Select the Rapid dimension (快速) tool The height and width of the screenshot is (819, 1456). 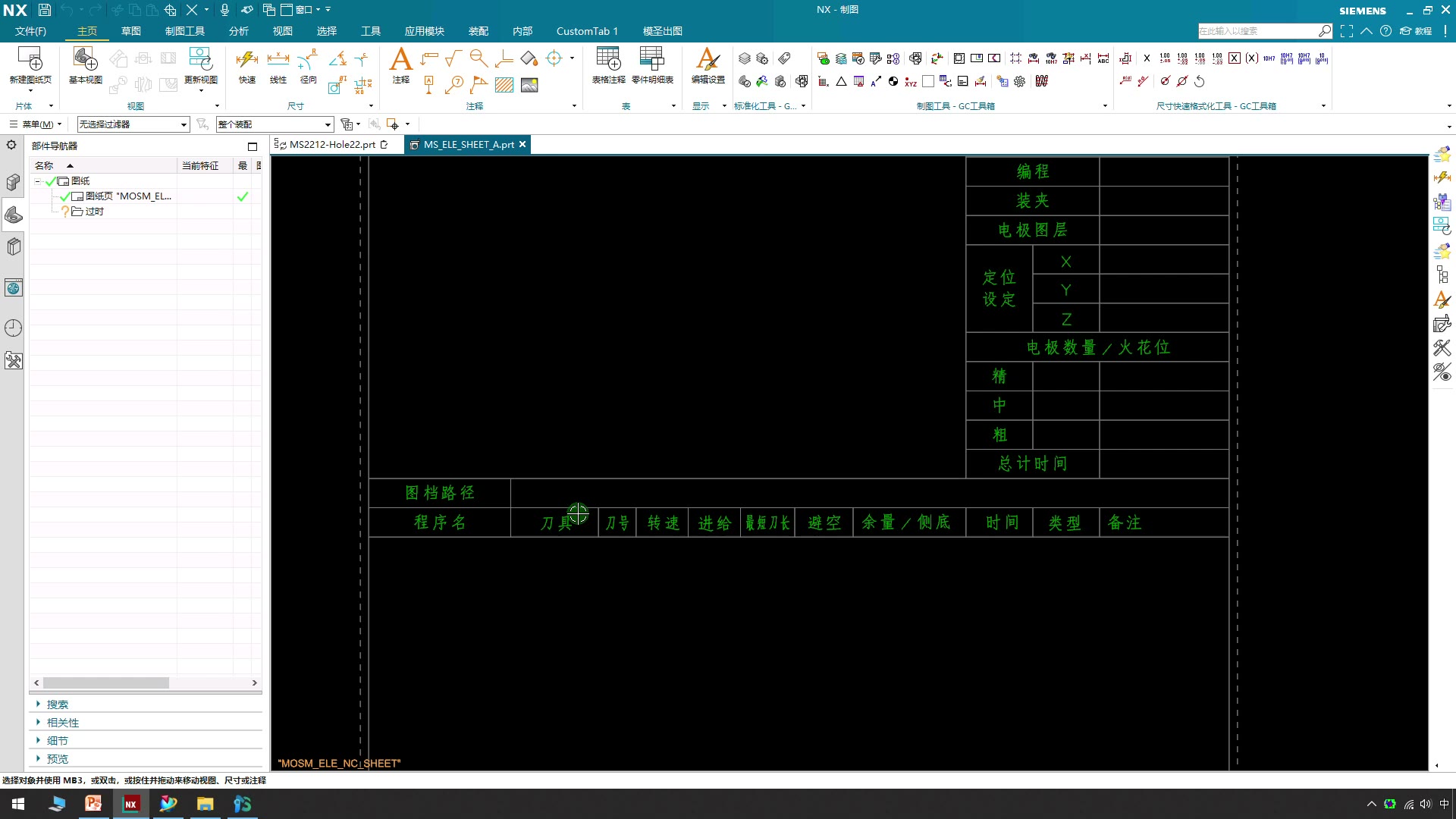(x=247, y=59)
